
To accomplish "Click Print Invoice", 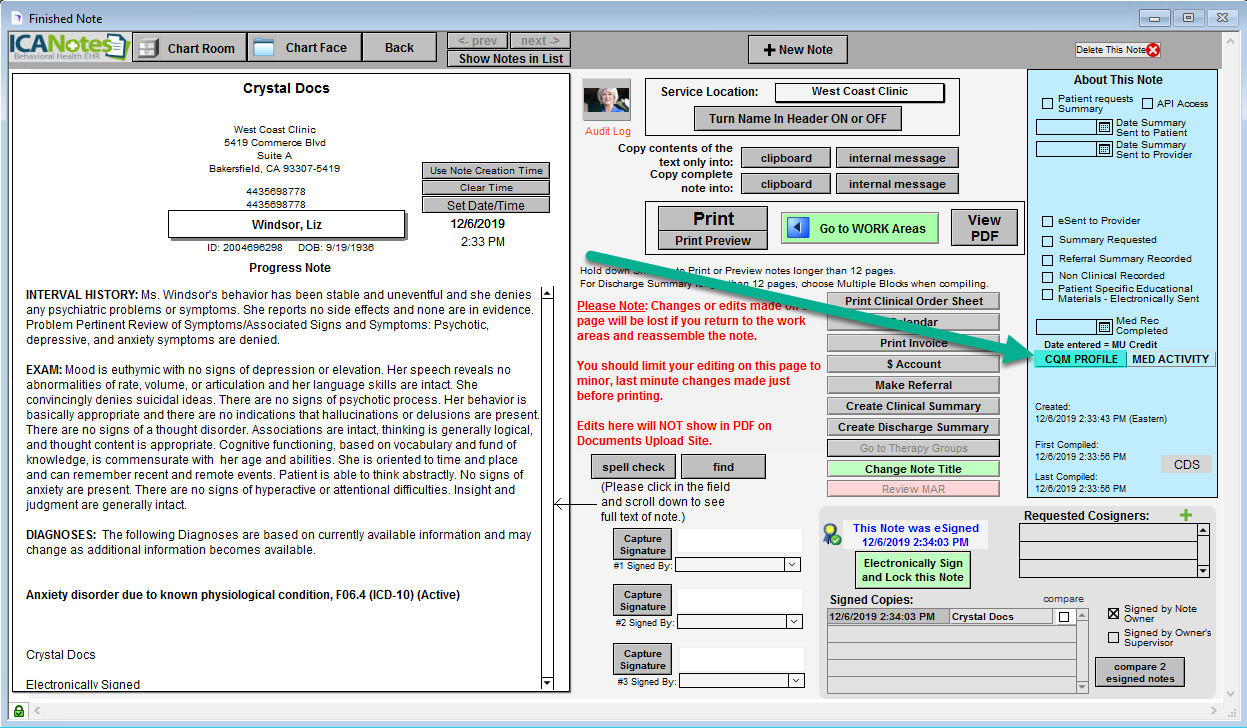I will [x=914, y=343].
